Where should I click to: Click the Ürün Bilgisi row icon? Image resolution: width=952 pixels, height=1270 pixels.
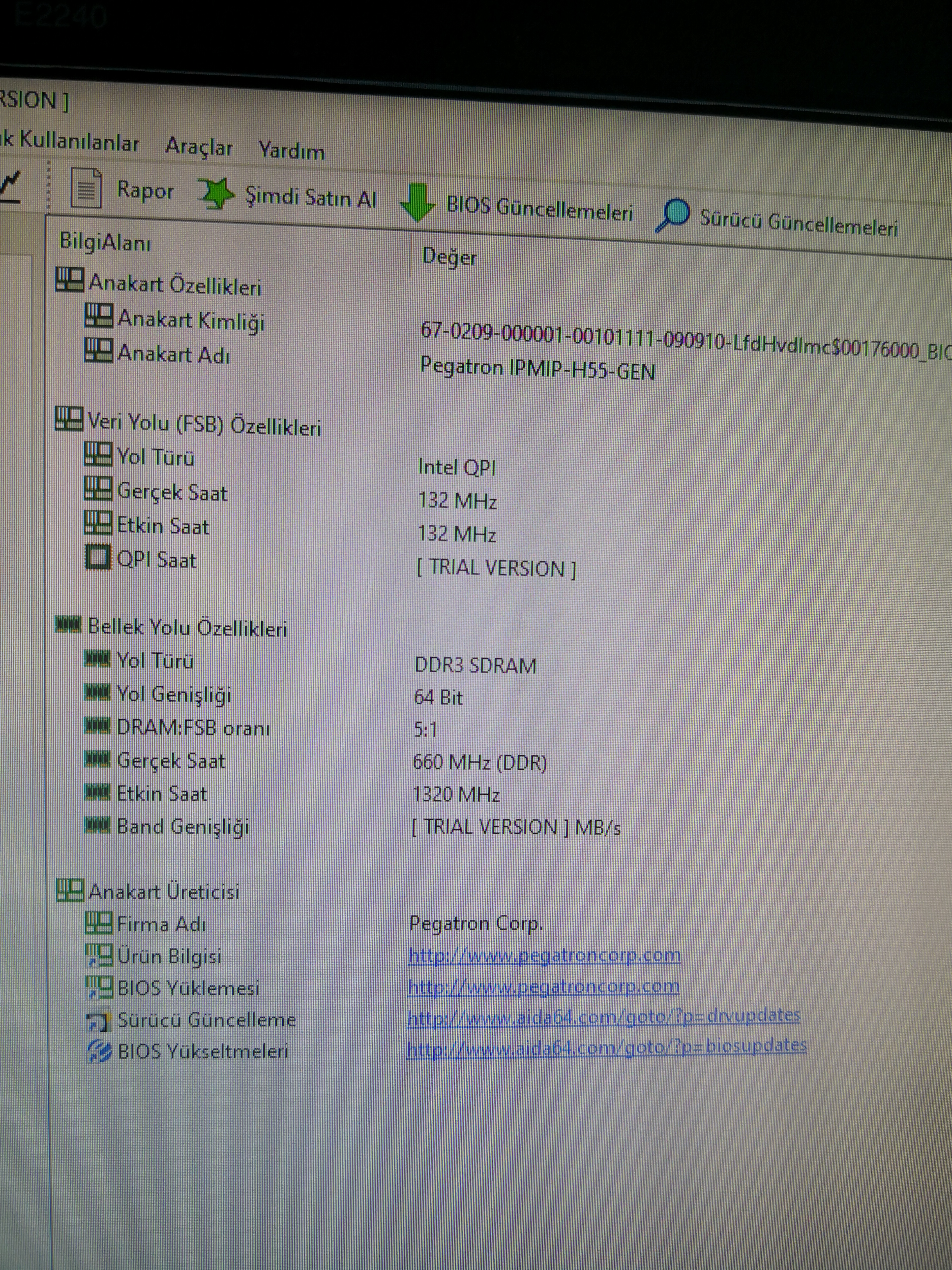click(x=98, y=955)
